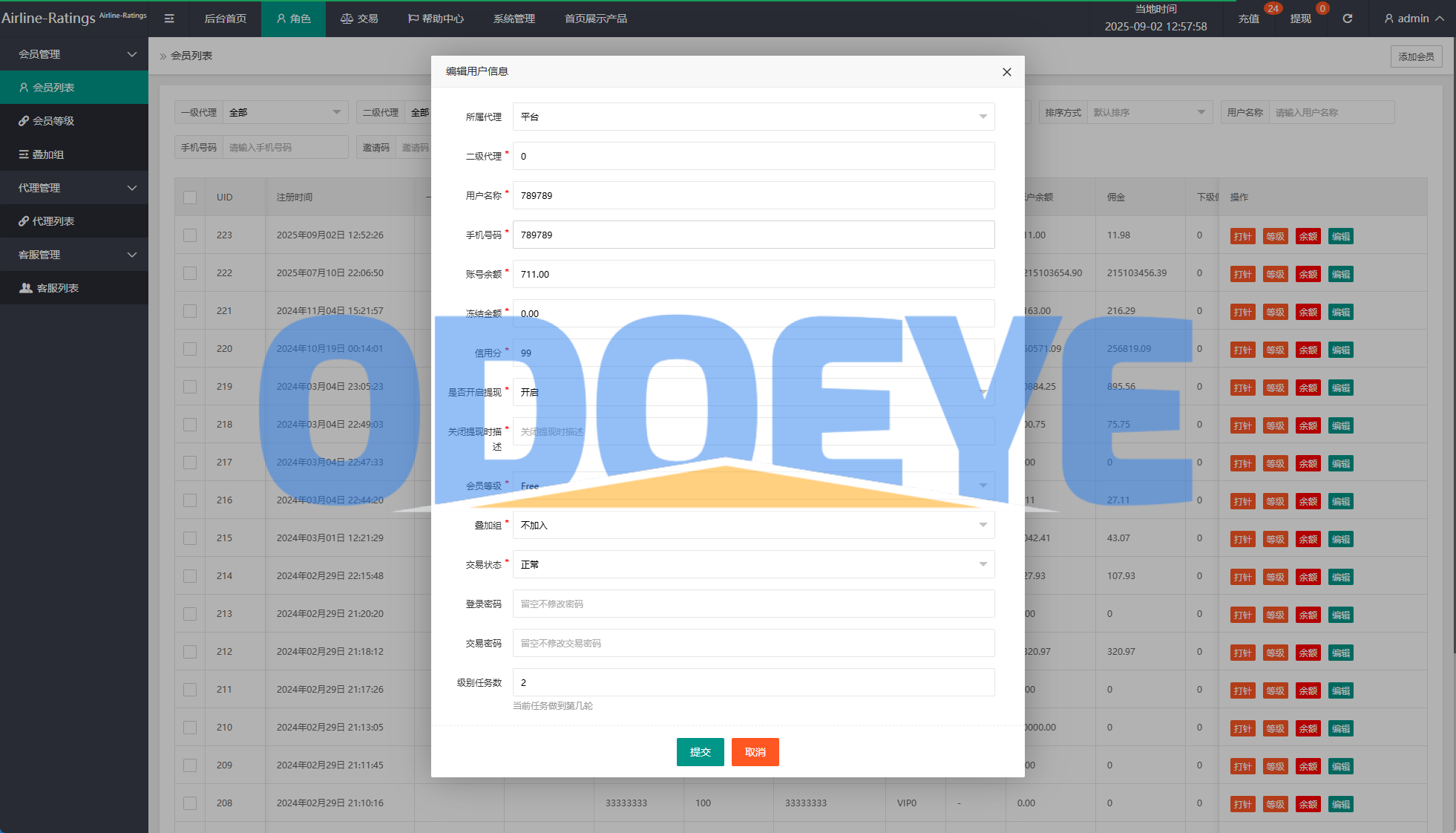Open 代理列表 sidebar entry

click(53, 221)
